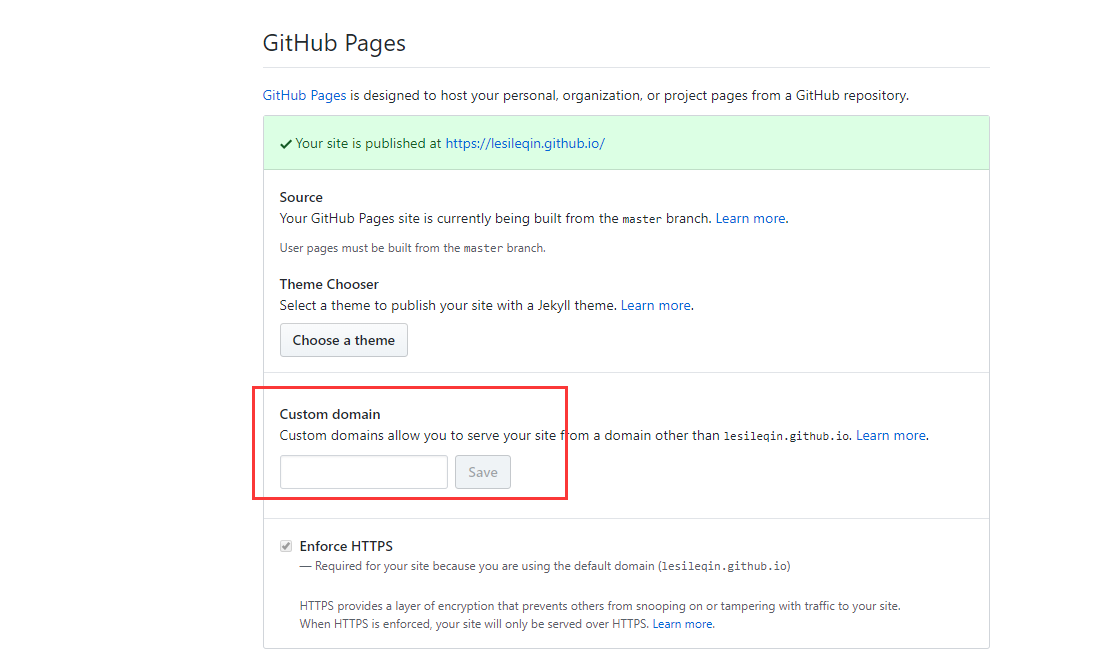Click the Source section heading
The height and width of the screenshot is (658, 1093).
click(x=301, y=196)
